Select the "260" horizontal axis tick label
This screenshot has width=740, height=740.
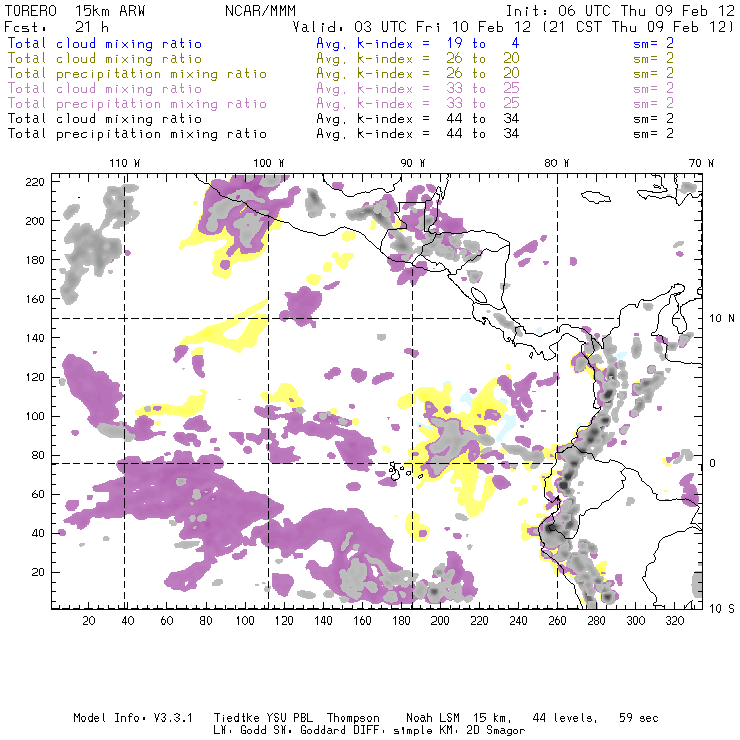[557, 621]
